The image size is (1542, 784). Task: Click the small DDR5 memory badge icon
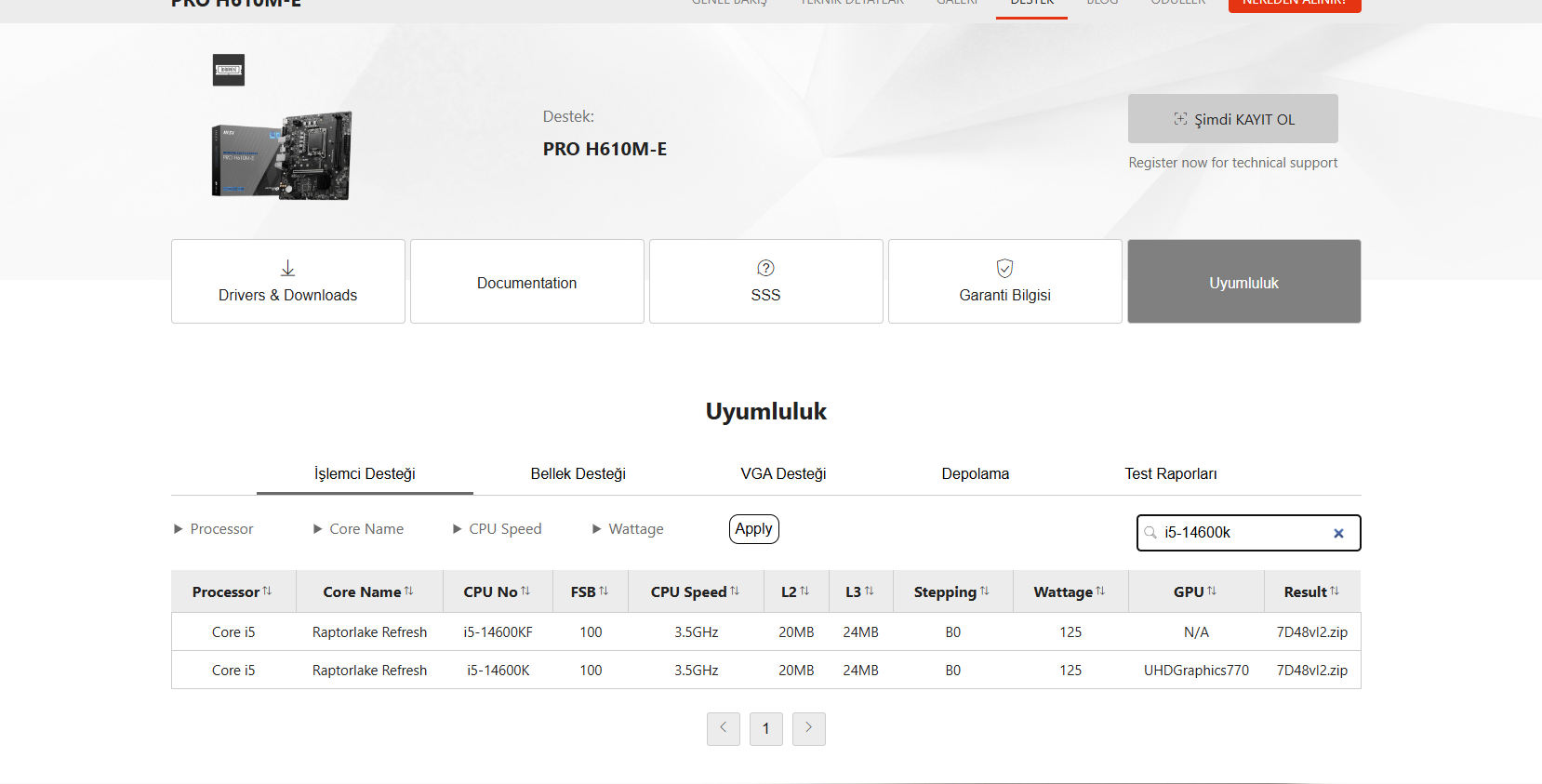(229, 70)
